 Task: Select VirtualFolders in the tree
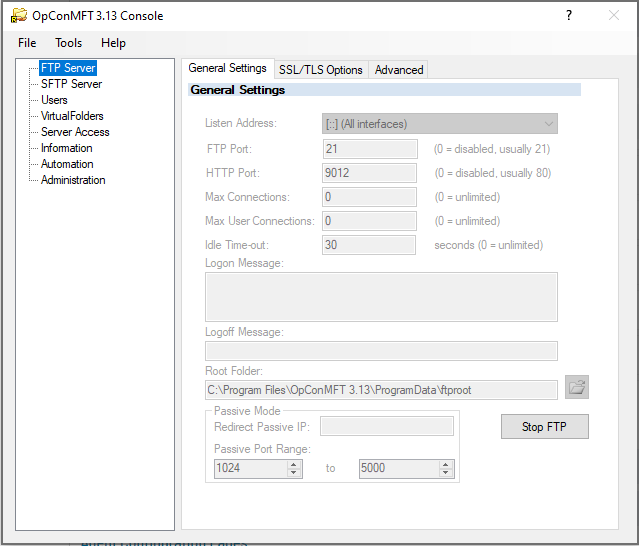point(72,116)
